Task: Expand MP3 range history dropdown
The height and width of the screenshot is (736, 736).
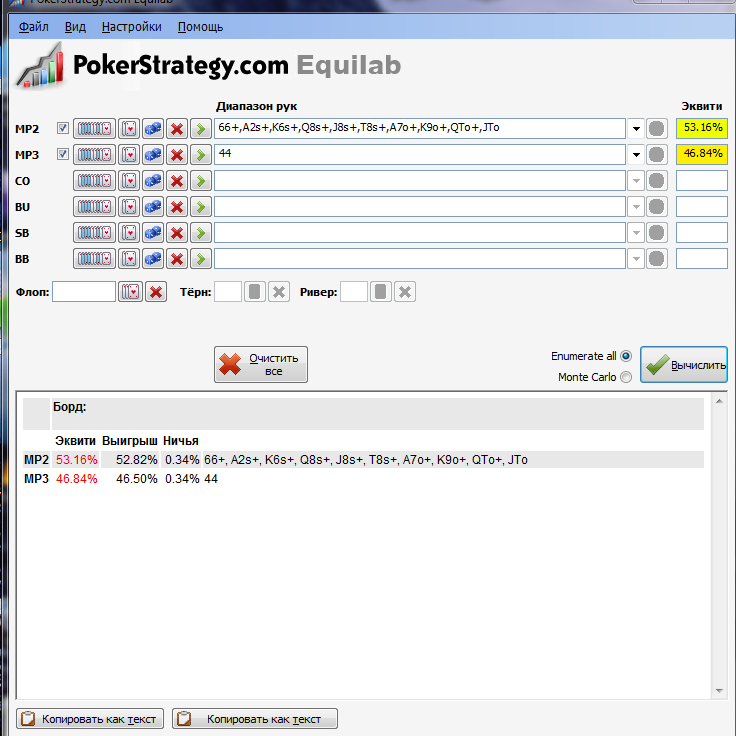Action: coord(636,154)
